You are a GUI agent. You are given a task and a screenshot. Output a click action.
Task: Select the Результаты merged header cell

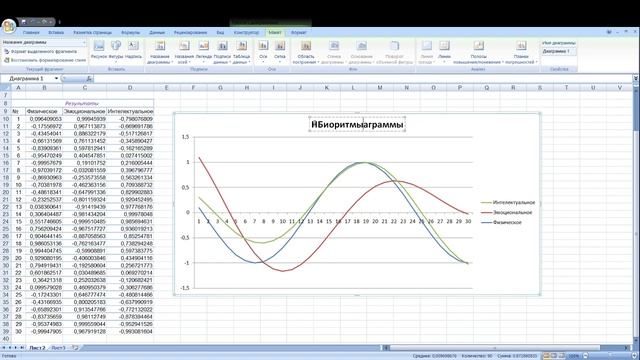pyautogui.click(x=82, y=103)
